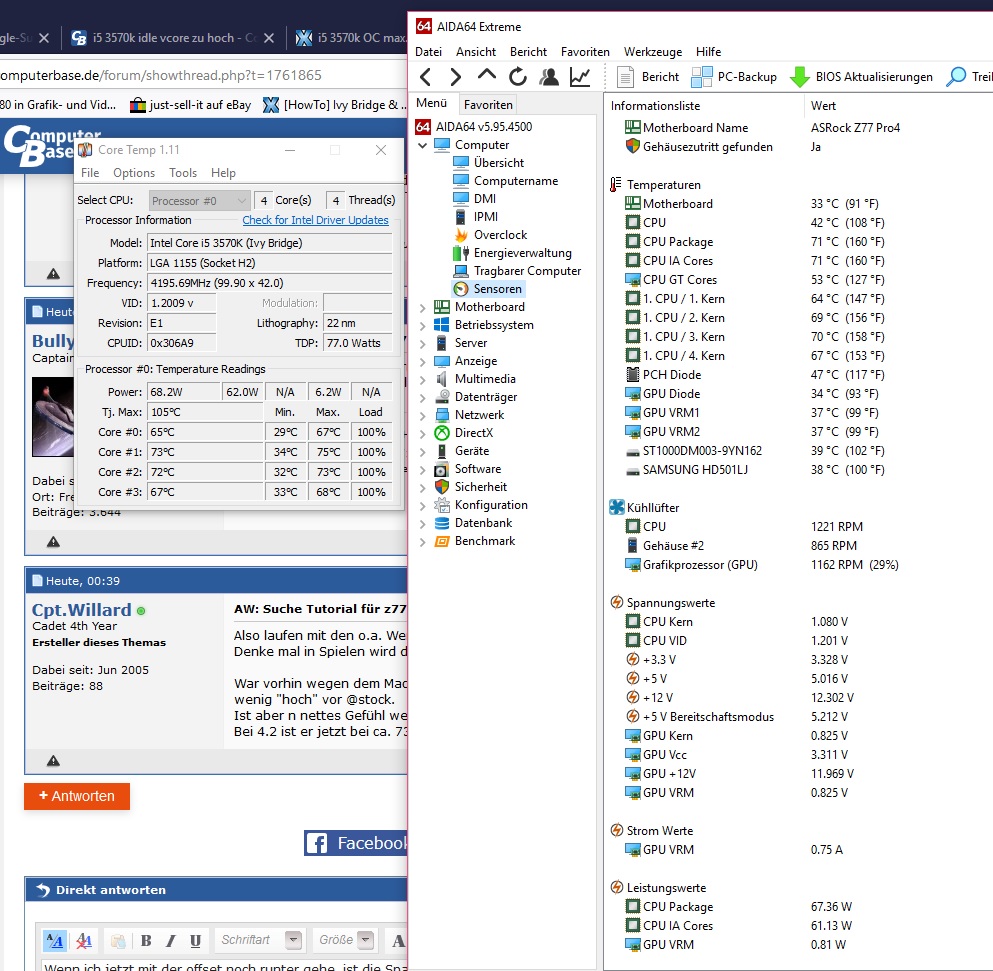Click the Facebook share button
The width and height of the screenshot is (993, 971).
tap(356, 843)
